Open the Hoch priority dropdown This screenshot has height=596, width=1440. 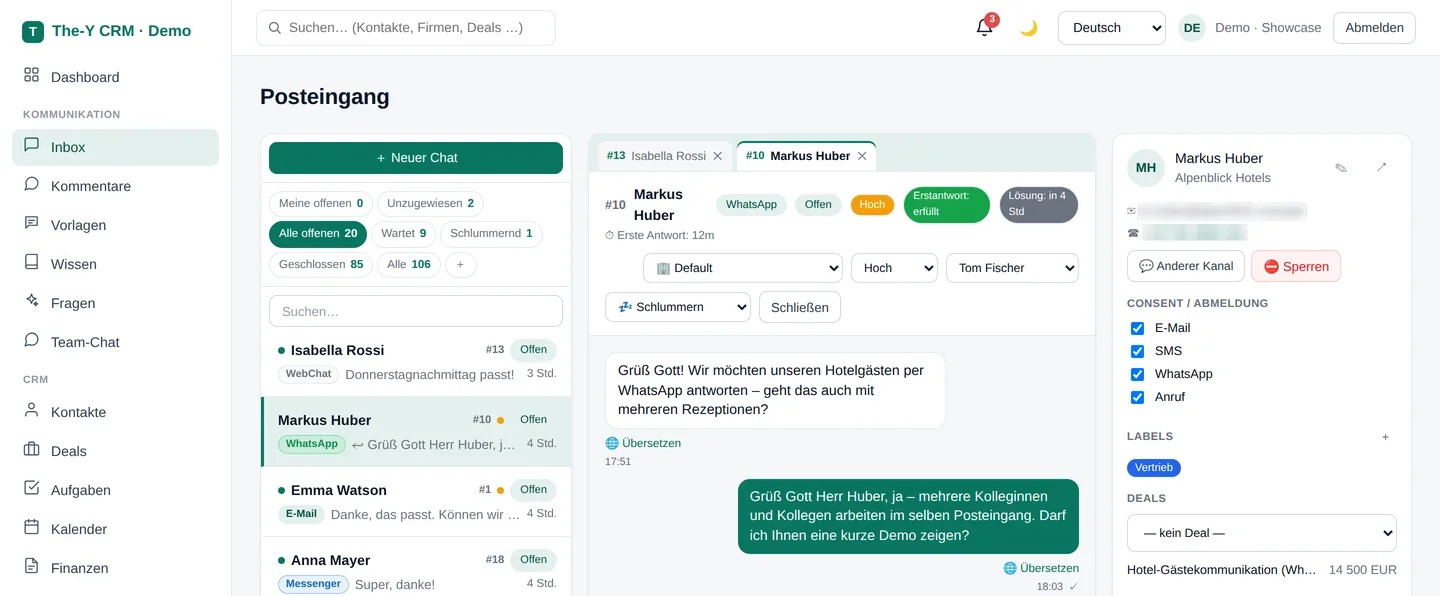894,268
